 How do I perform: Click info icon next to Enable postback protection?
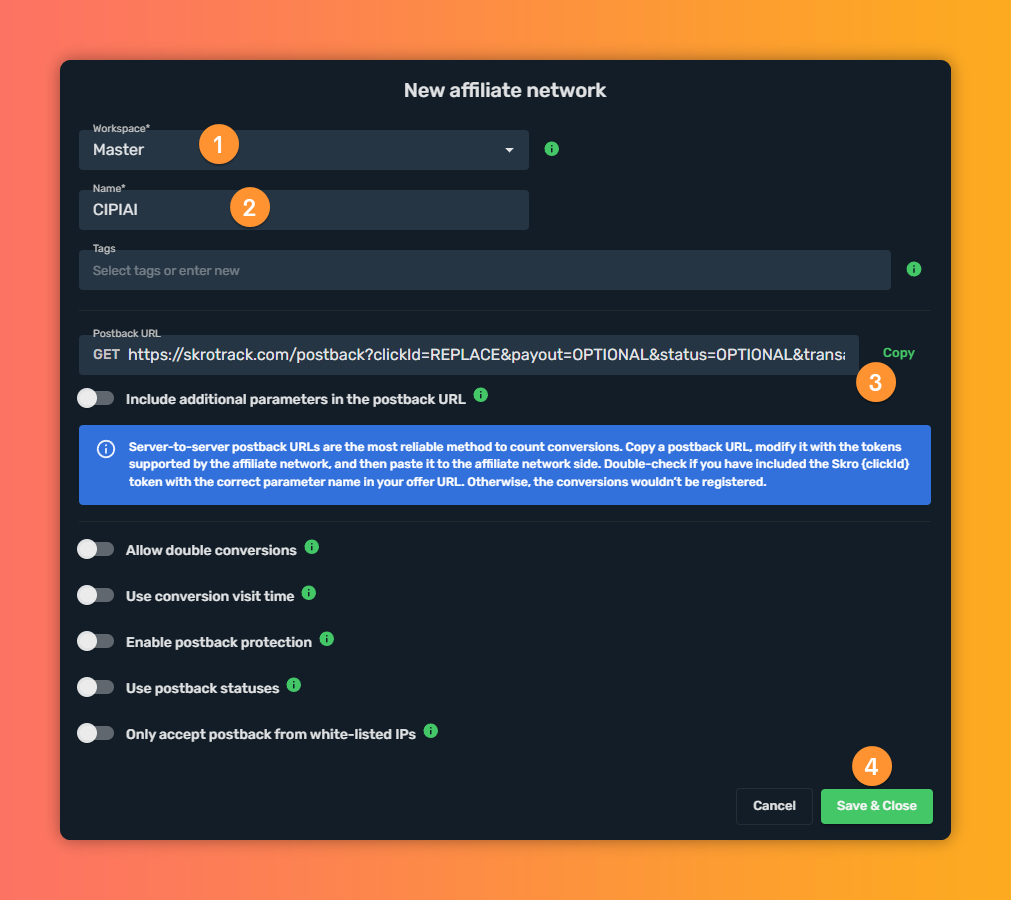[x=327, y=639]
